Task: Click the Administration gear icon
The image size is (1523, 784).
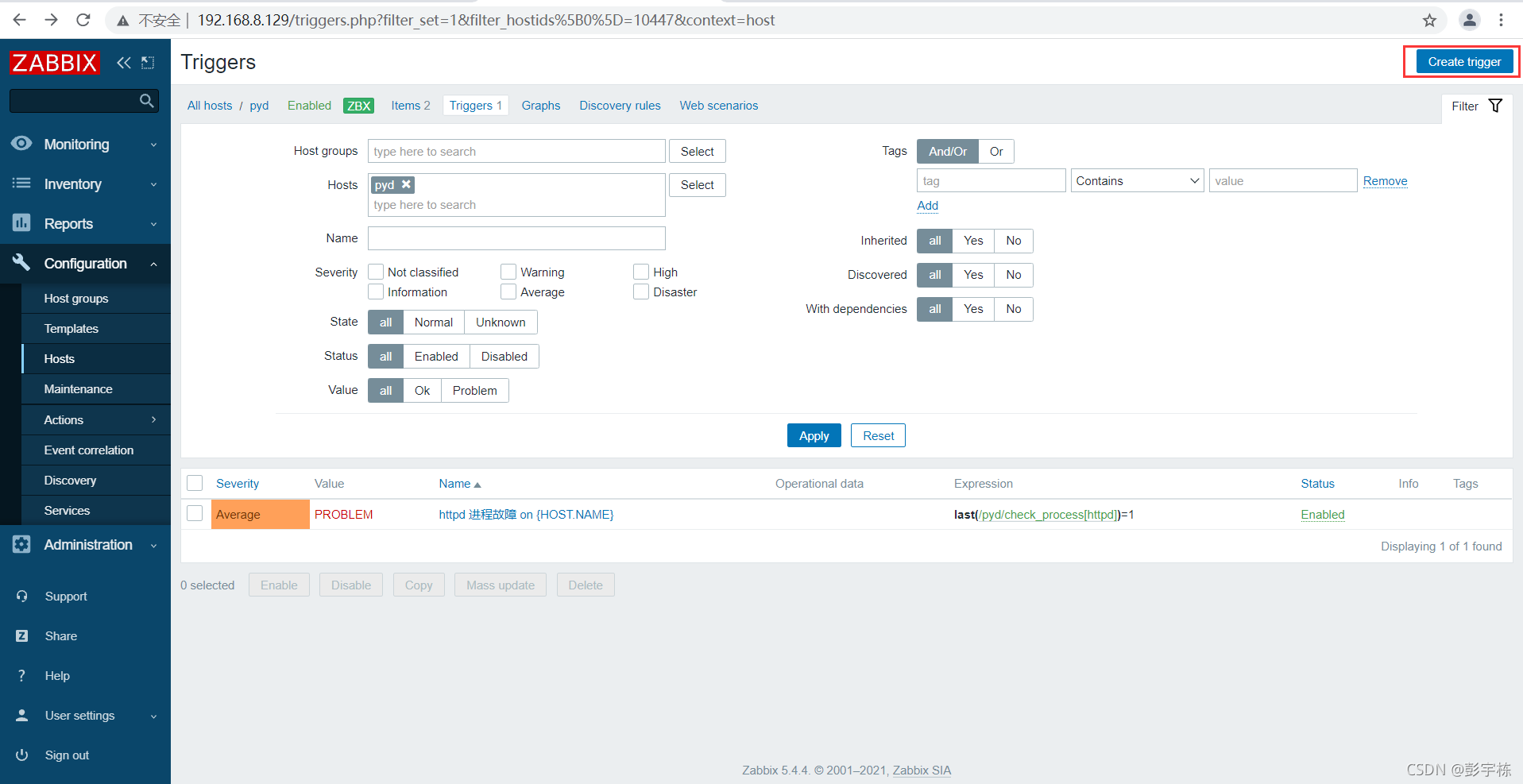Action: coord(21,544)
